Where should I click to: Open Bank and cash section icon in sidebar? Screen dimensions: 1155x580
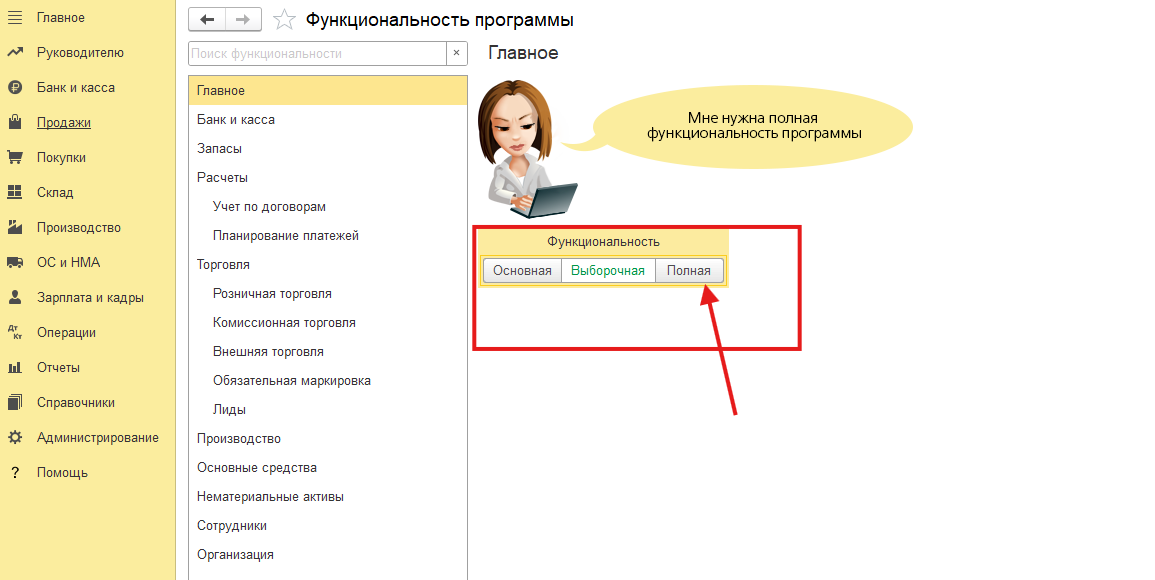tap(15, 88)
